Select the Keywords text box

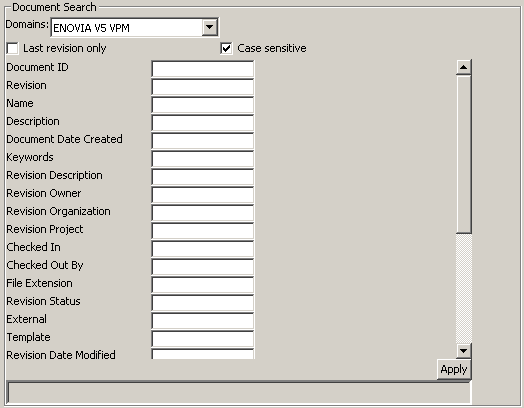point(203,159)
